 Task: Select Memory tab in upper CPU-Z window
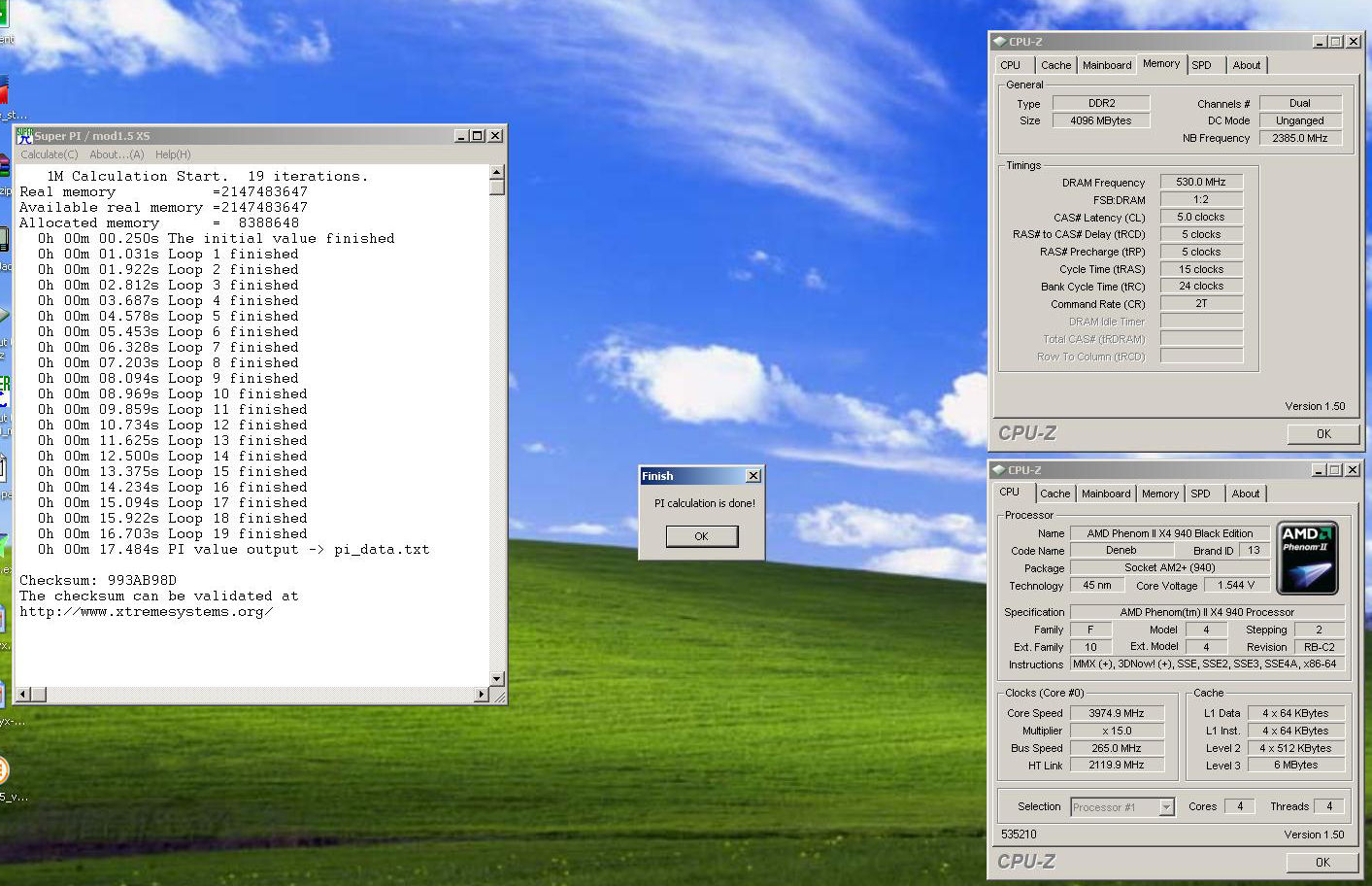tap(1161, 64)
